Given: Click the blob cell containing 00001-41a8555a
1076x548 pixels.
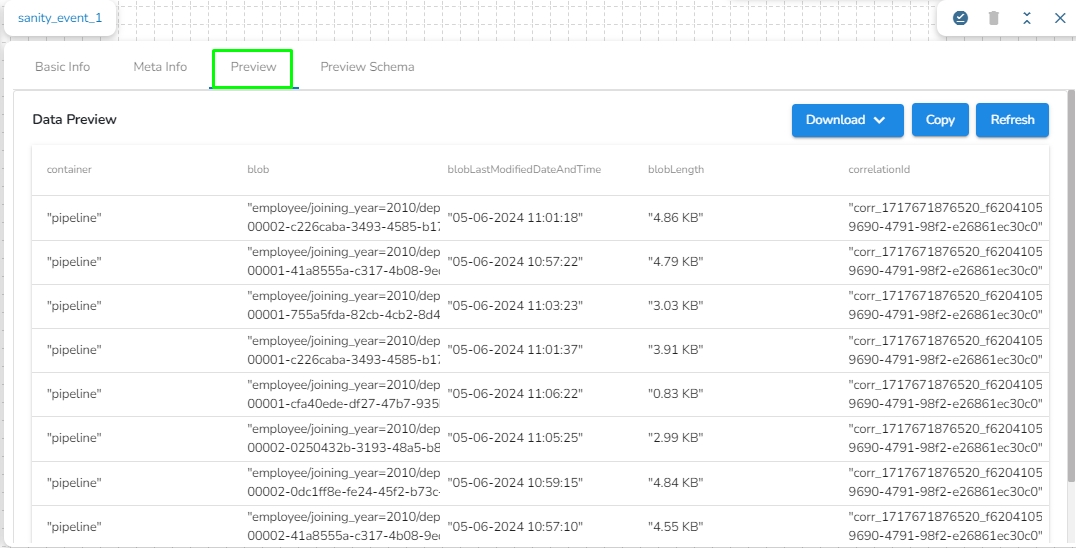Looking at the screenshot, I should 343,262.
